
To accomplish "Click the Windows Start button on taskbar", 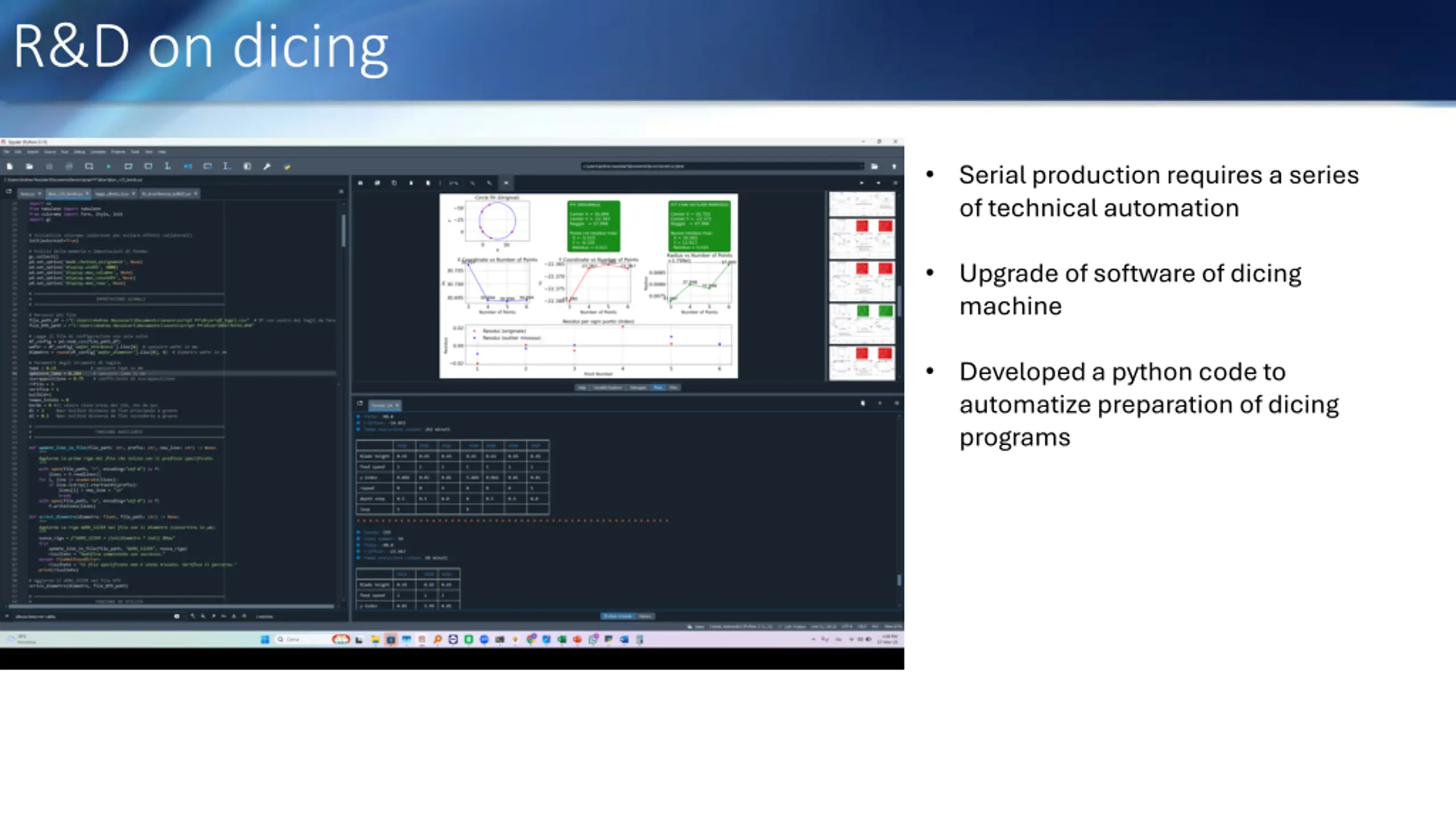I will click(265, 640).
